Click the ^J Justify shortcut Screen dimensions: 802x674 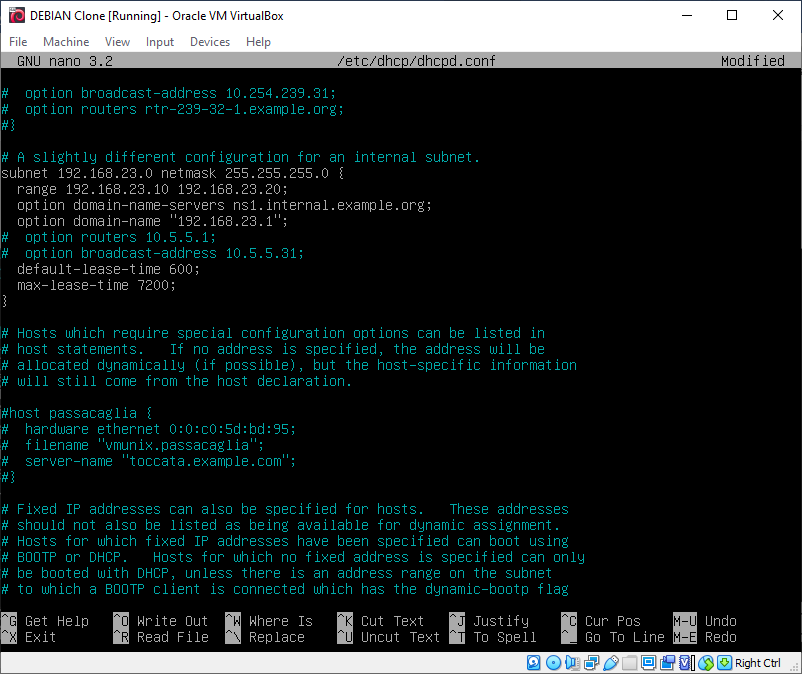[489, 621]
